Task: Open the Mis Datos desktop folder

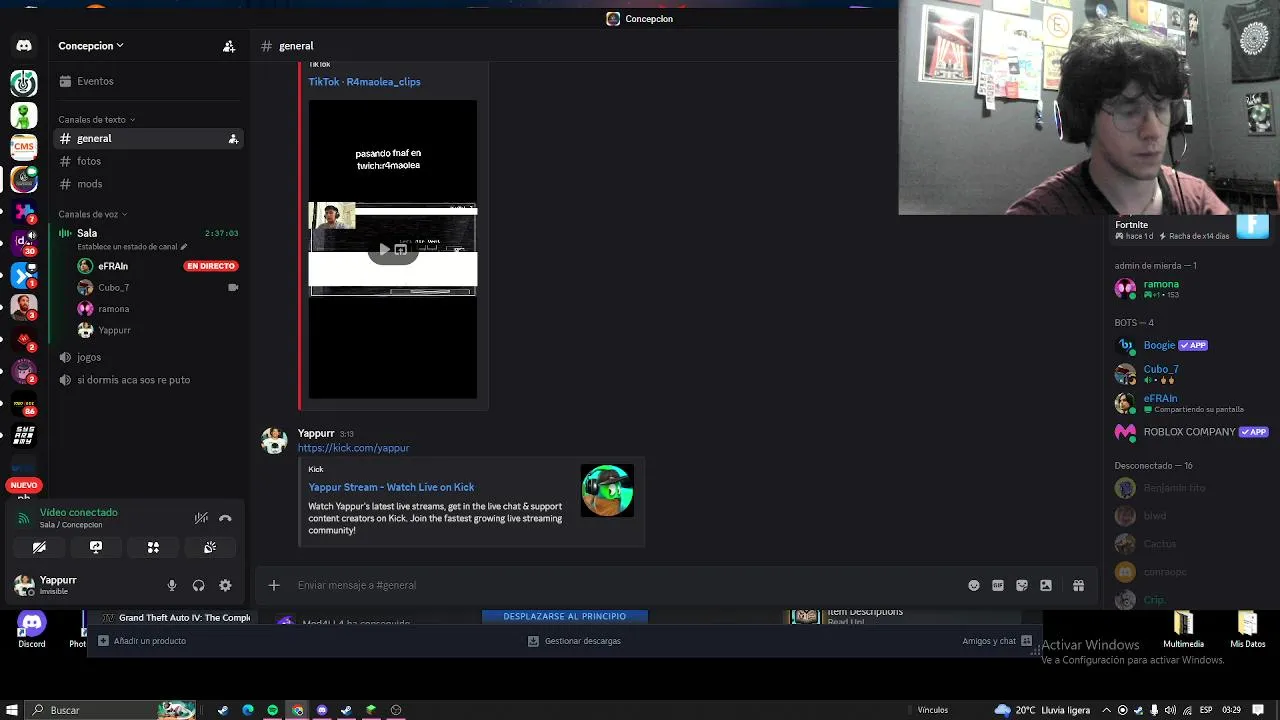Action: tap(1247, 630)
